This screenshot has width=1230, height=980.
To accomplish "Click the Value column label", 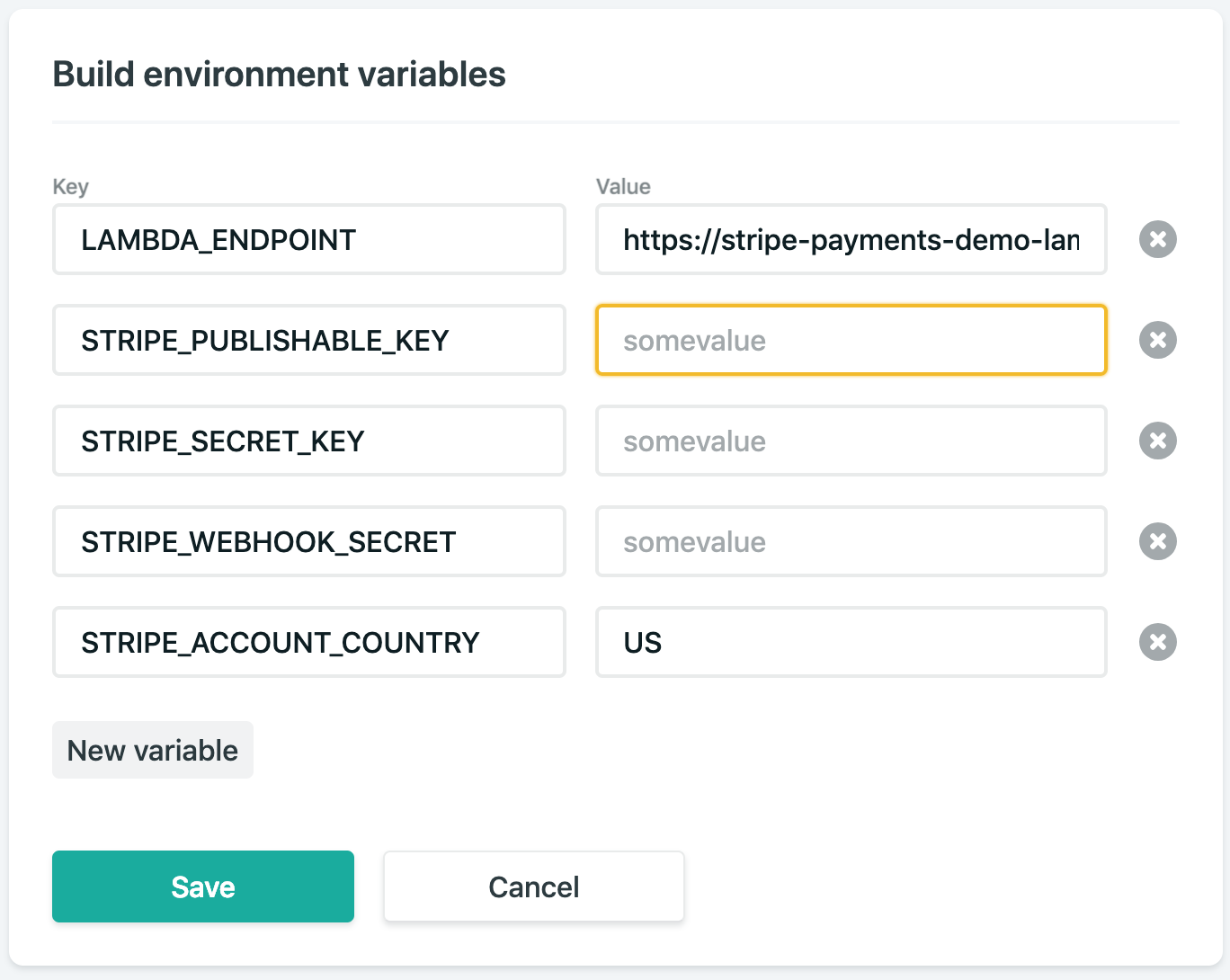I will coord(623,186).
